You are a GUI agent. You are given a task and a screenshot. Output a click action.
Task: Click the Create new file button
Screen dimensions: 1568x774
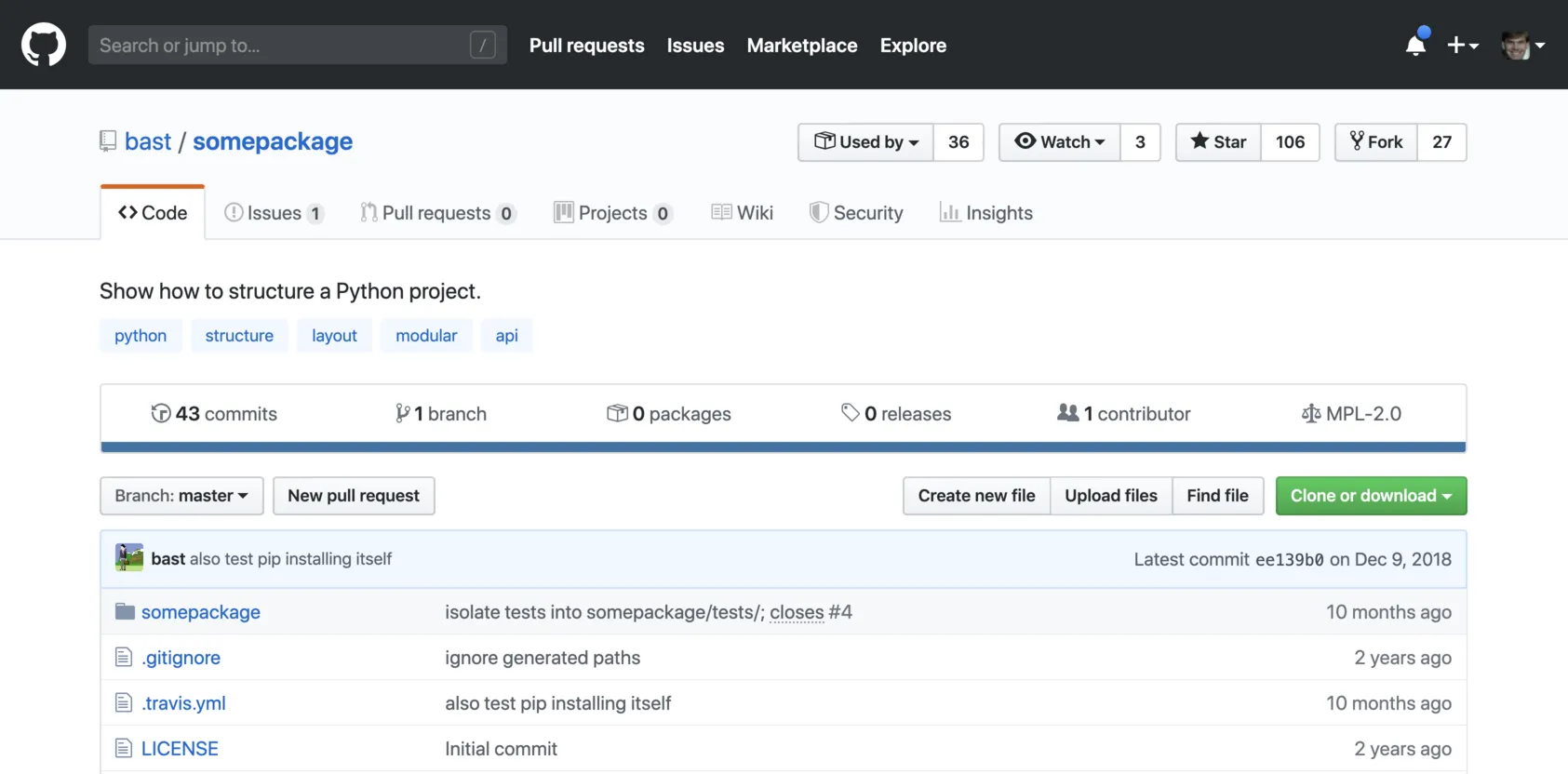977,496
